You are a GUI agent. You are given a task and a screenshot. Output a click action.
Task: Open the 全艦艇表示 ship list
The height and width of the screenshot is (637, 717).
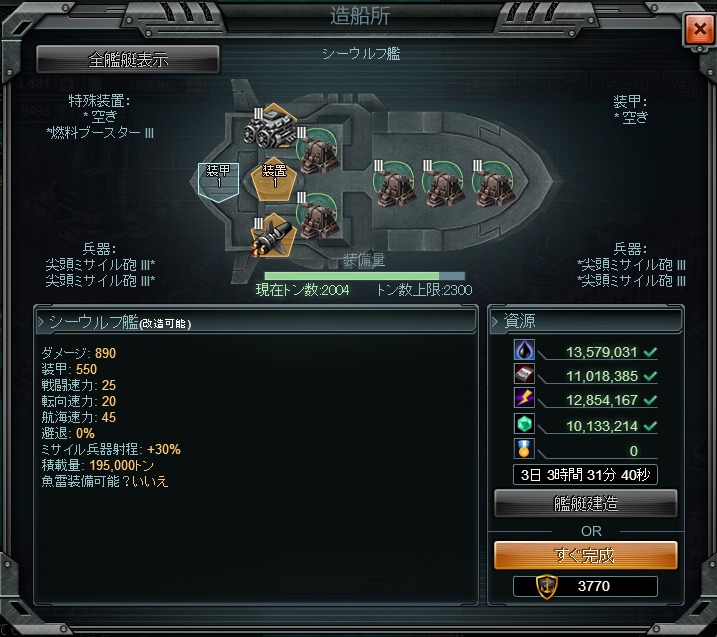128,59
